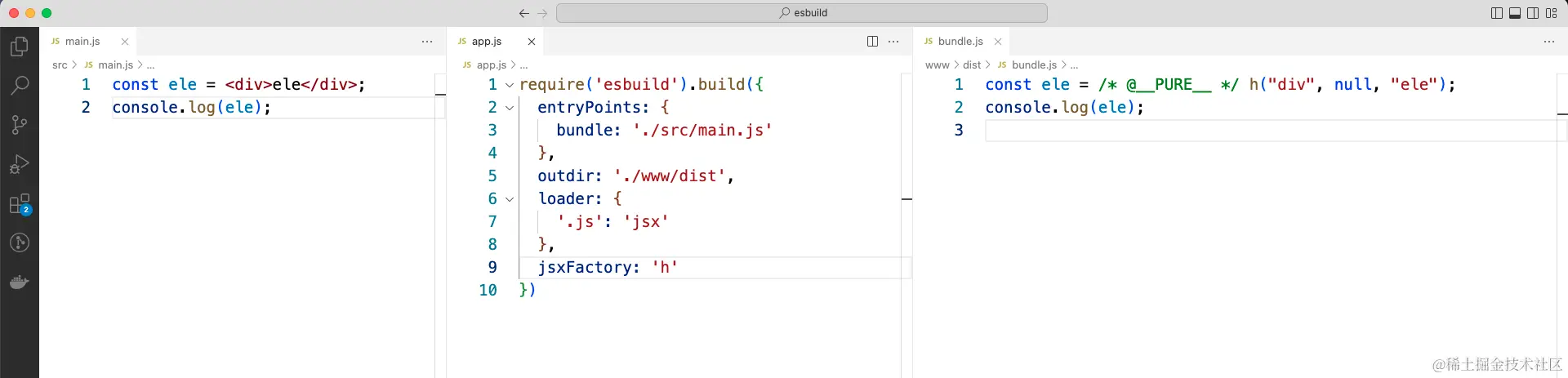Switch to the bundle.js tab

(x=960, y=42)
